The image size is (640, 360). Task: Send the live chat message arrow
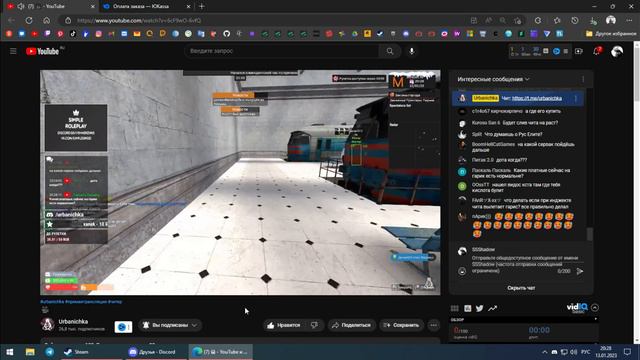[580, 271]
